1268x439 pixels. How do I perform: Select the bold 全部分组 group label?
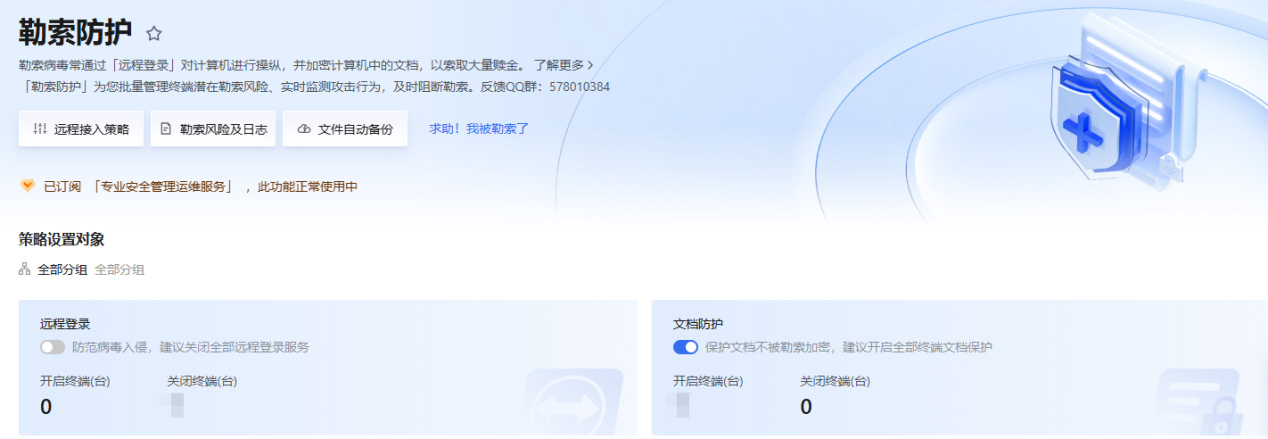tap(62, 270)
